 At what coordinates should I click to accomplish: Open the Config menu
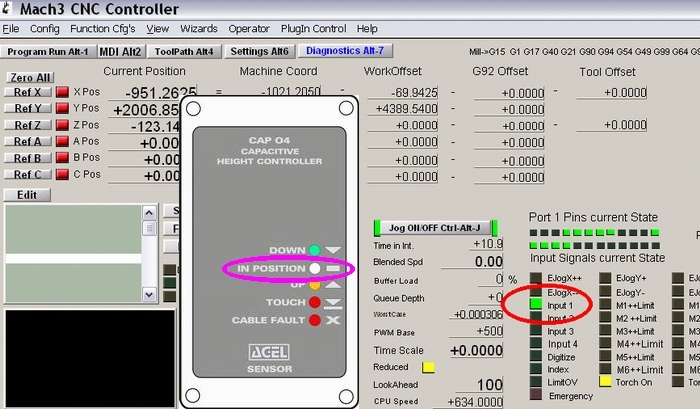[x=45, y=29]
